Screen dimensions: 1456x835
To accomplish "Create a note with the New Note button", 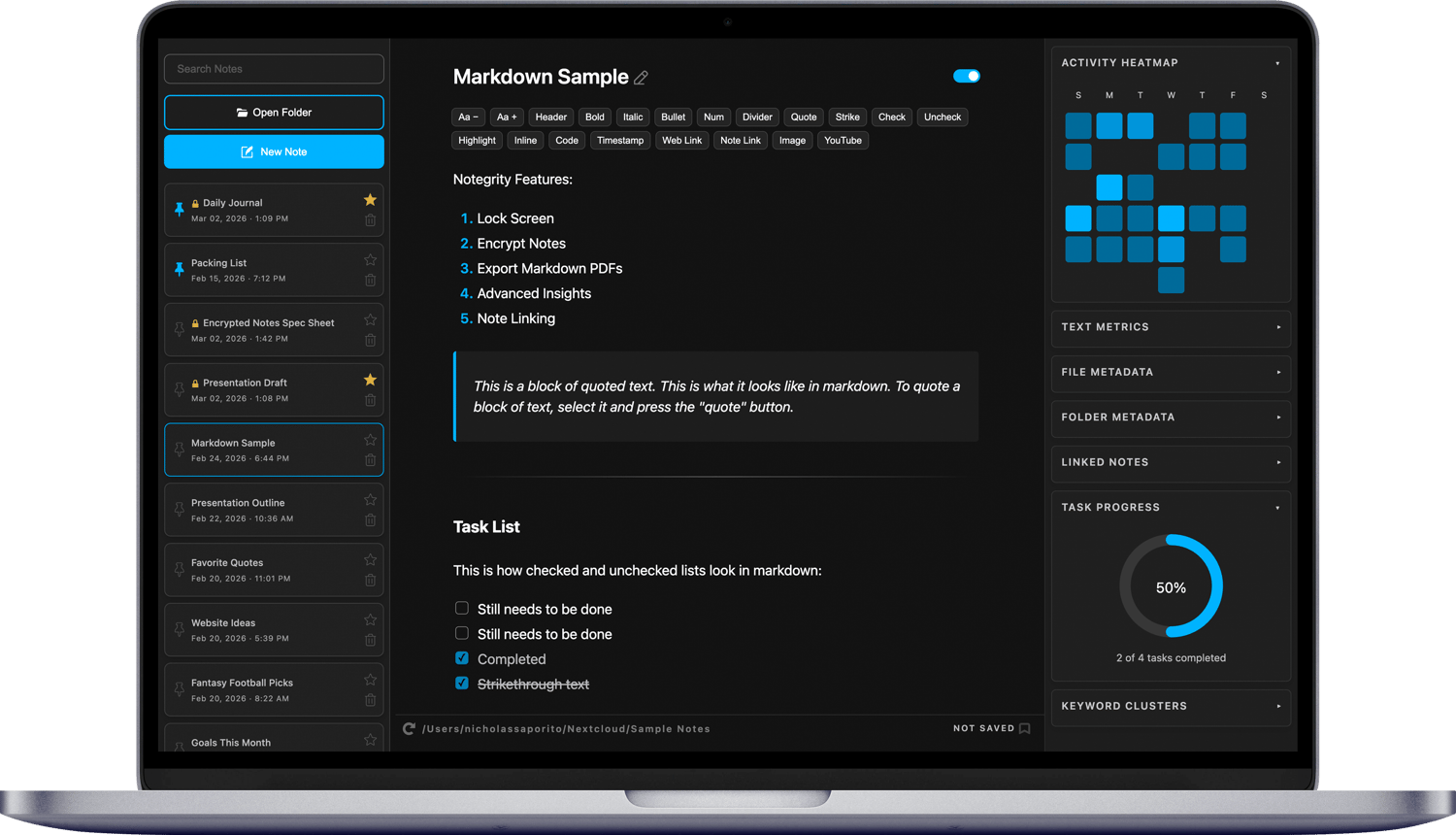I will point(274,151).
